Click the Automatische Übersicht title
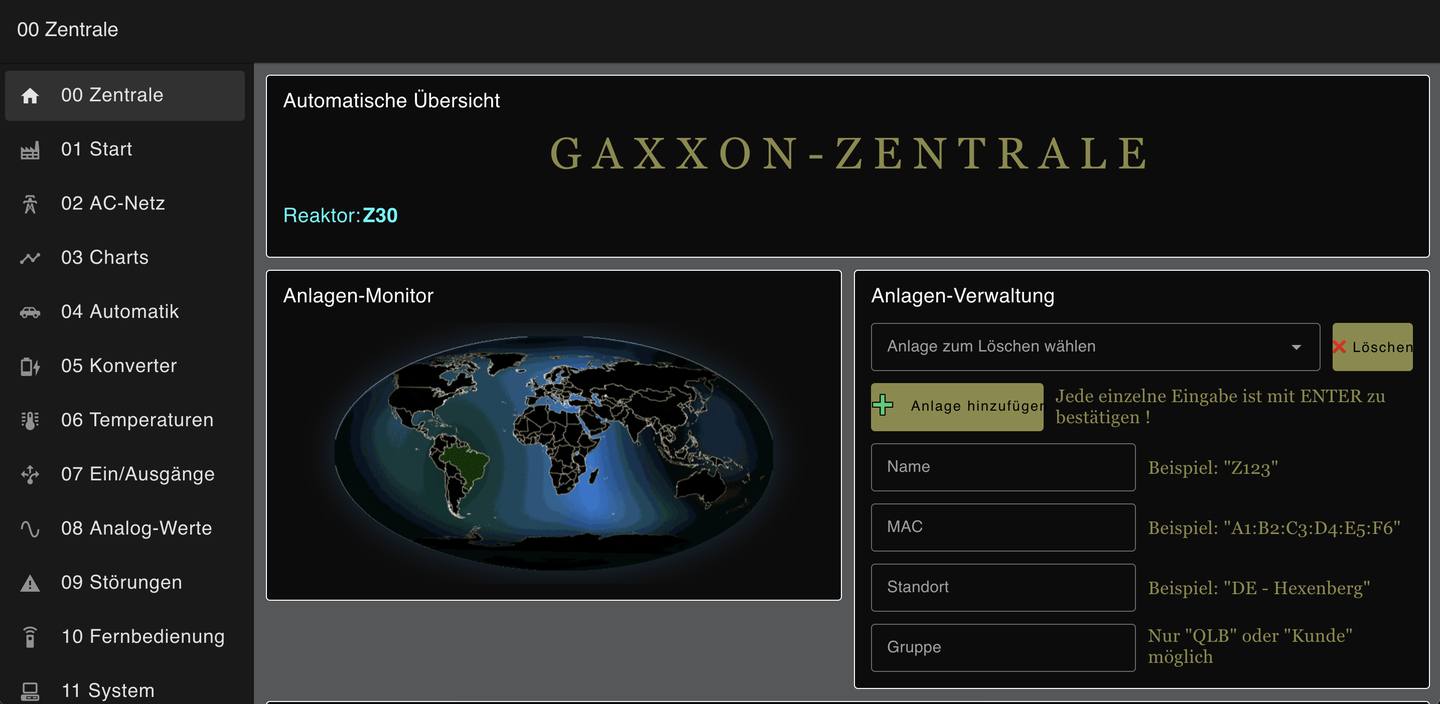The height and width of the screenshot is (704, 1440). 391,100
